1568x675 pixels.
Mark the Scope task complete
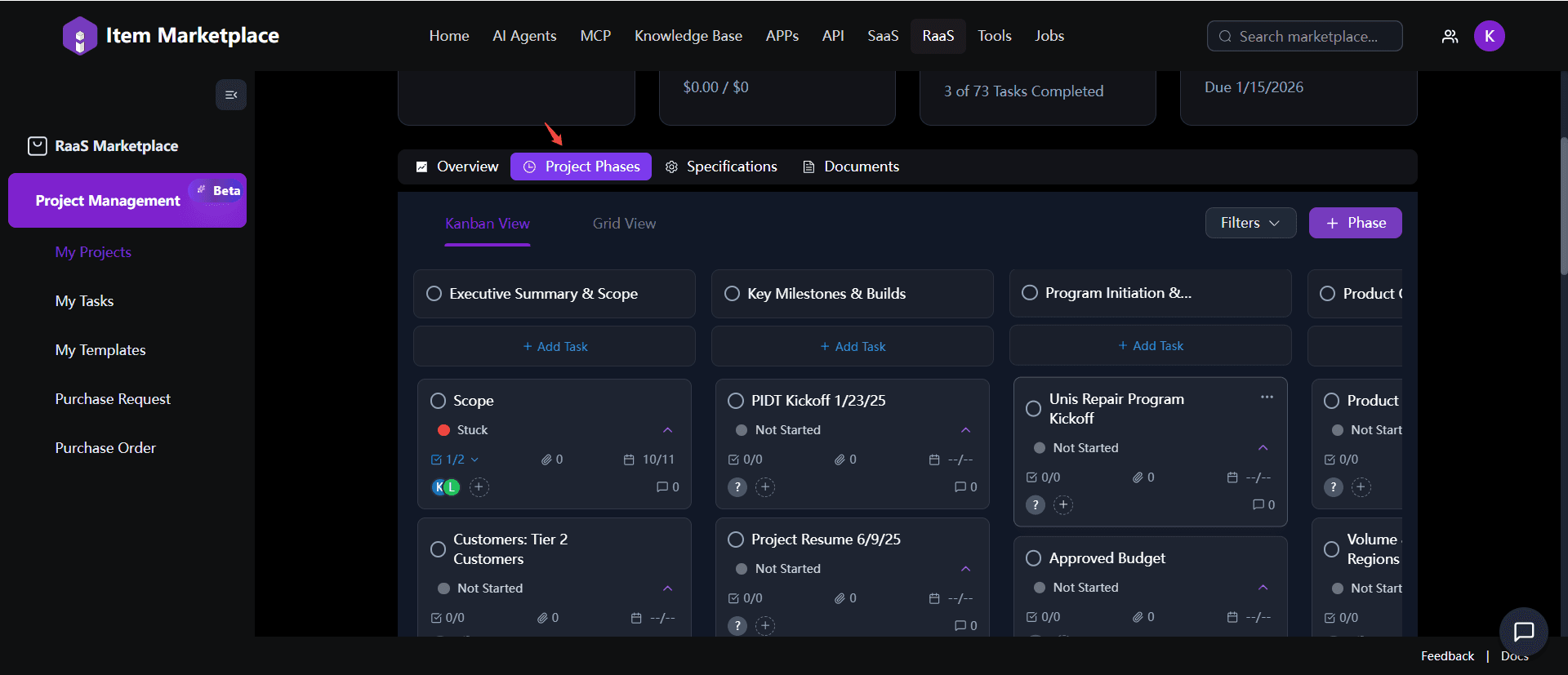point(439,401)
